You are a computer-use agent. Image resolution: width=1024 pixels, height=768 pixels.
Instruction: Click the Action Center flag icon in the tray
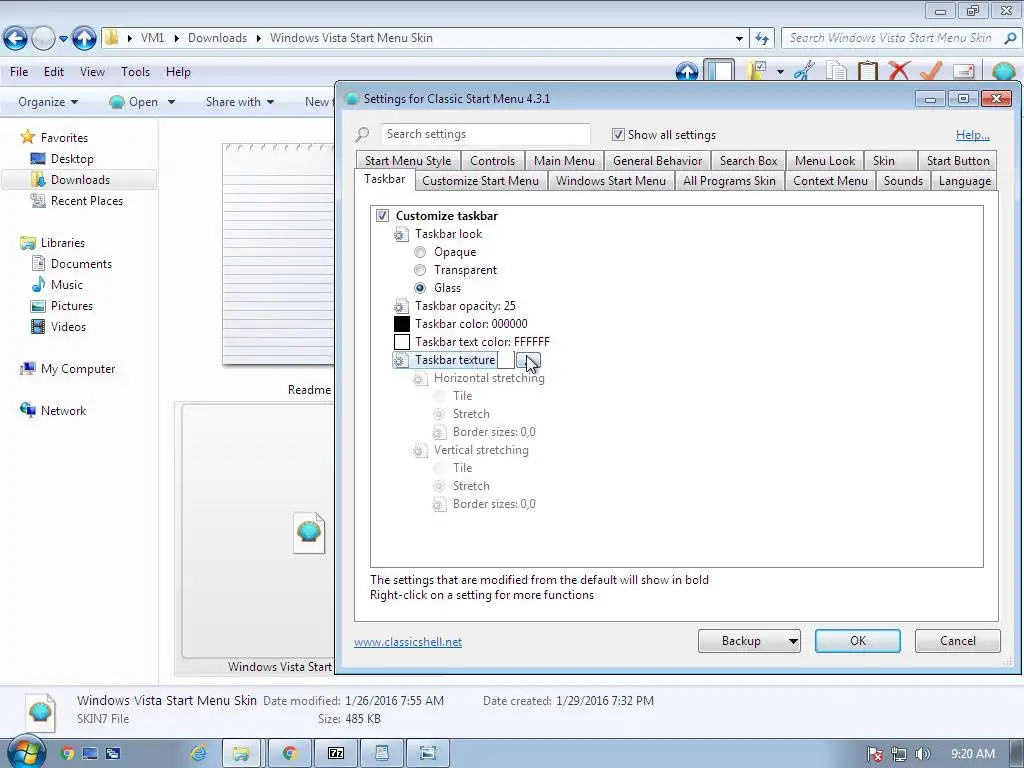point(875,754)
